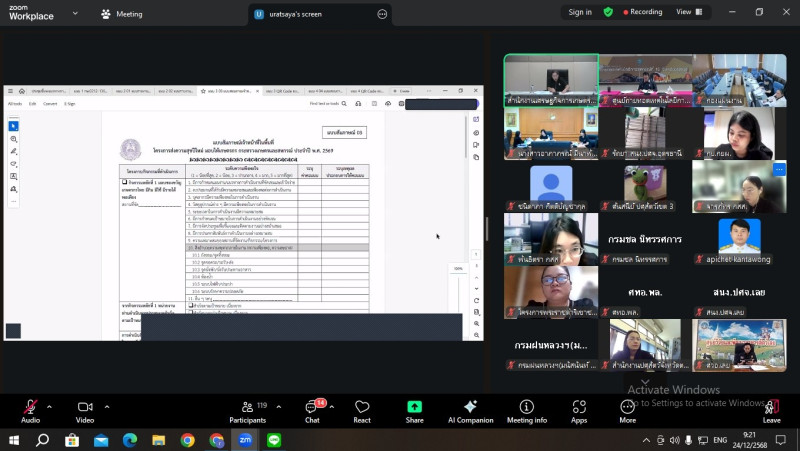Expand audio options arrow next to Audio
The image size is (800, 451).
coord(49,406)
